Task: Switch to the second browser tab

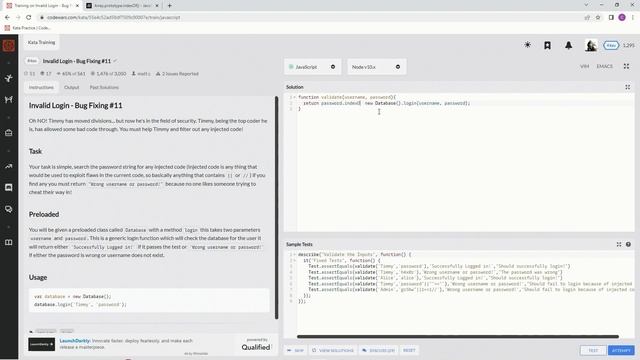Action: 122,6
